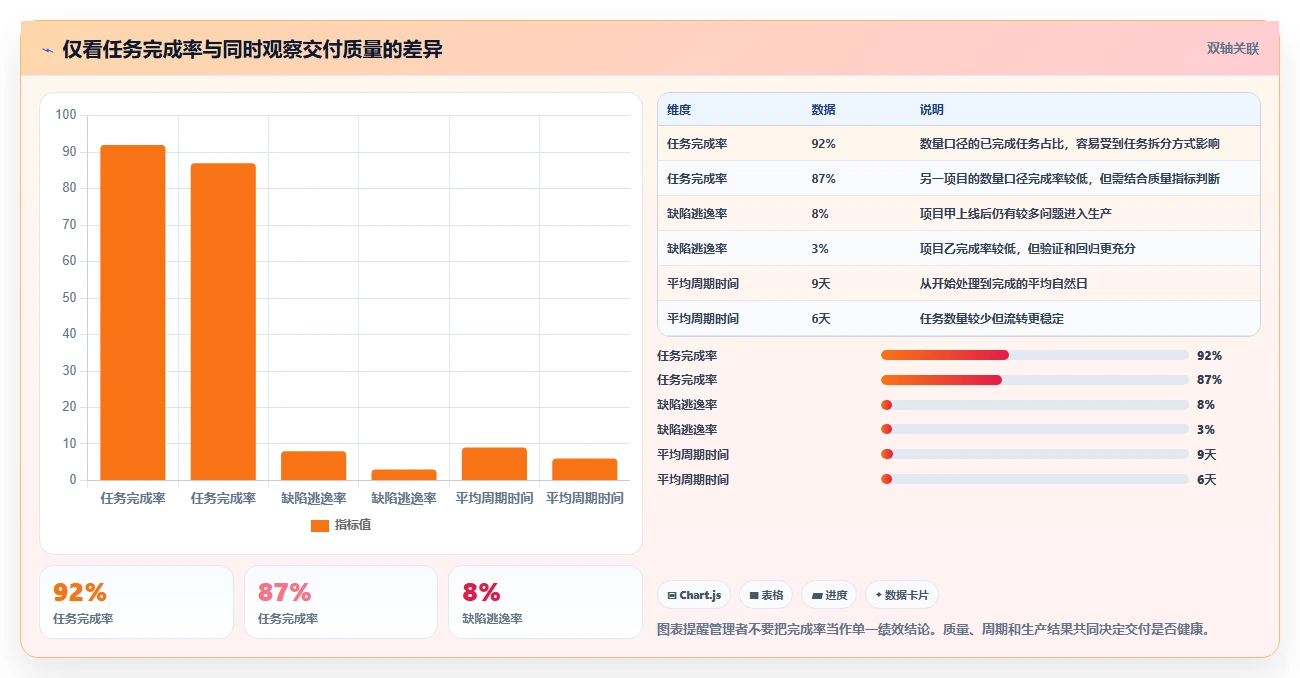The width and height of the screenshot is (1300, 678).
Task: Click the shortest chart bar valued 3
Action: click(404, 475)
